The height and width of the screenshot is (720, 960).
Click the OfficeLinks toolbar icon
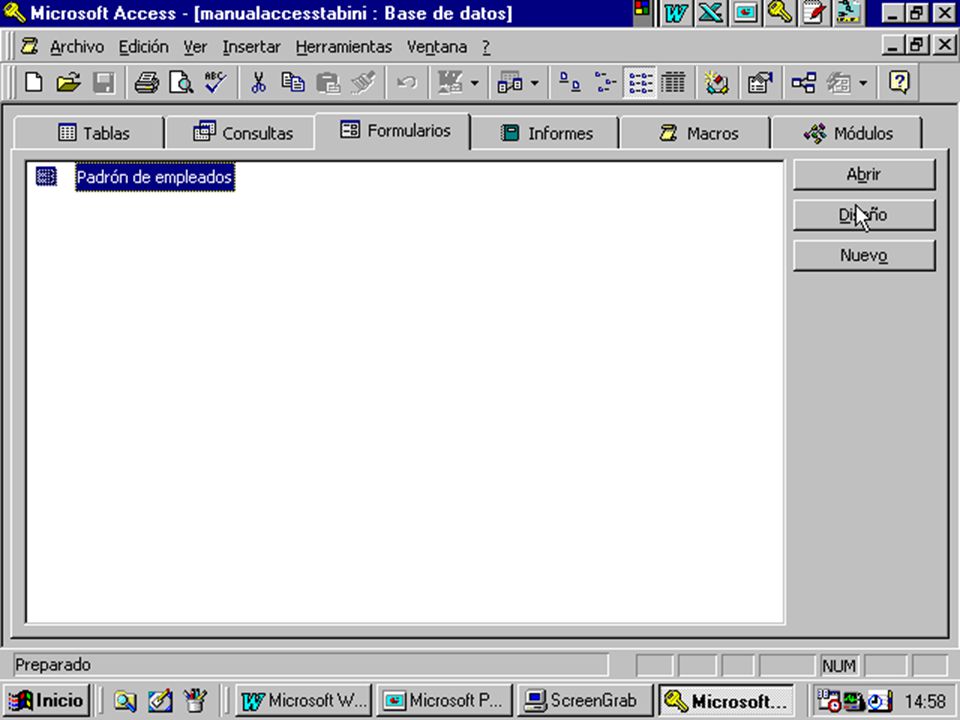click(x=450, y=82)
